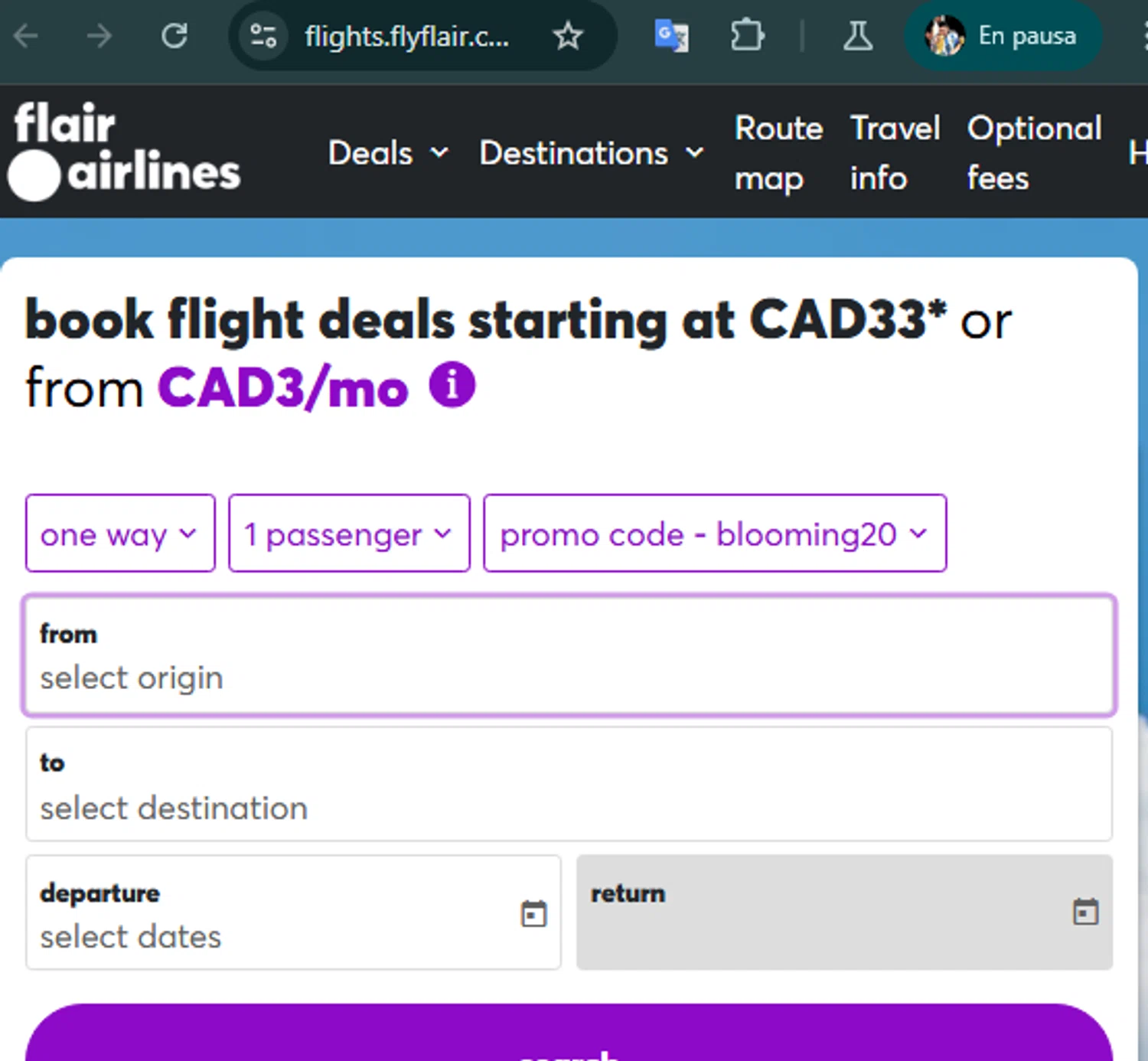
Task: Expand the one way trip type dropdown
Action: 120,534
